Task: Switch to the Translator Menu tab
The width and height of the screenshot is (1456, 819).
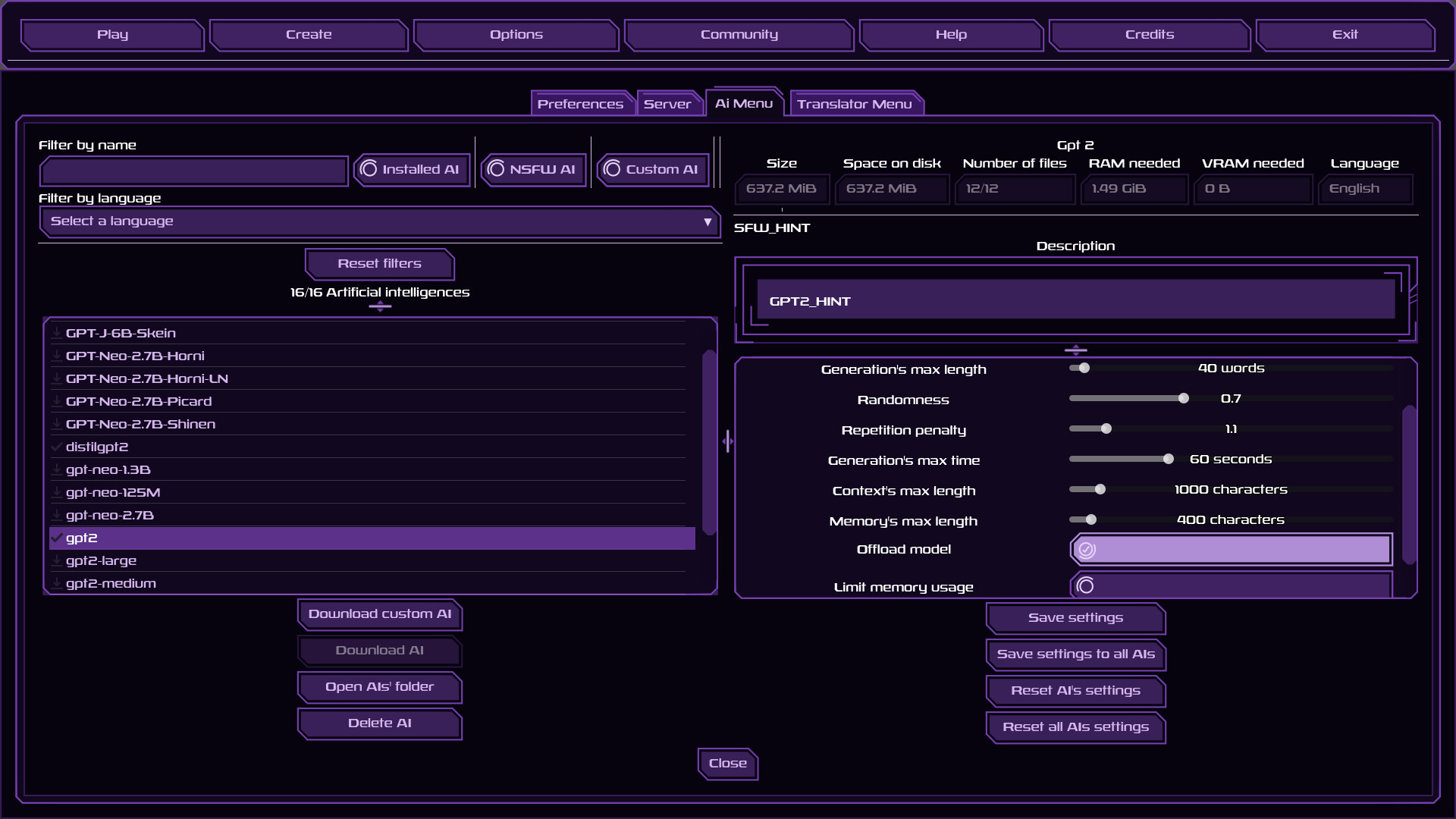Action: coord(856,103)
